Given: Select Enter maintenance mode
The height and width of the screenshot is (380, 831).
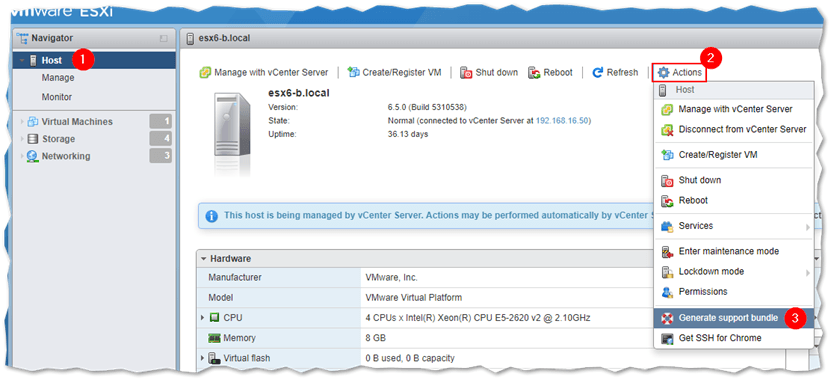Looking at the screenshot, I should coord(733,251).
